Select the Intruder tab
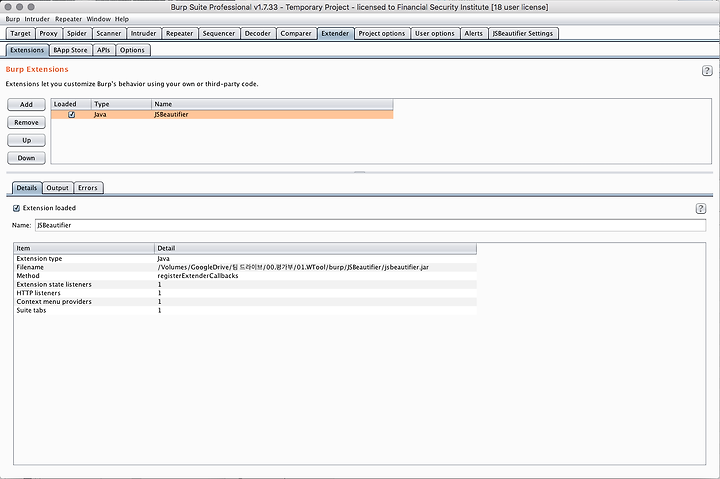720x479 pixels. pyautogui.click(x=143, y=34)
